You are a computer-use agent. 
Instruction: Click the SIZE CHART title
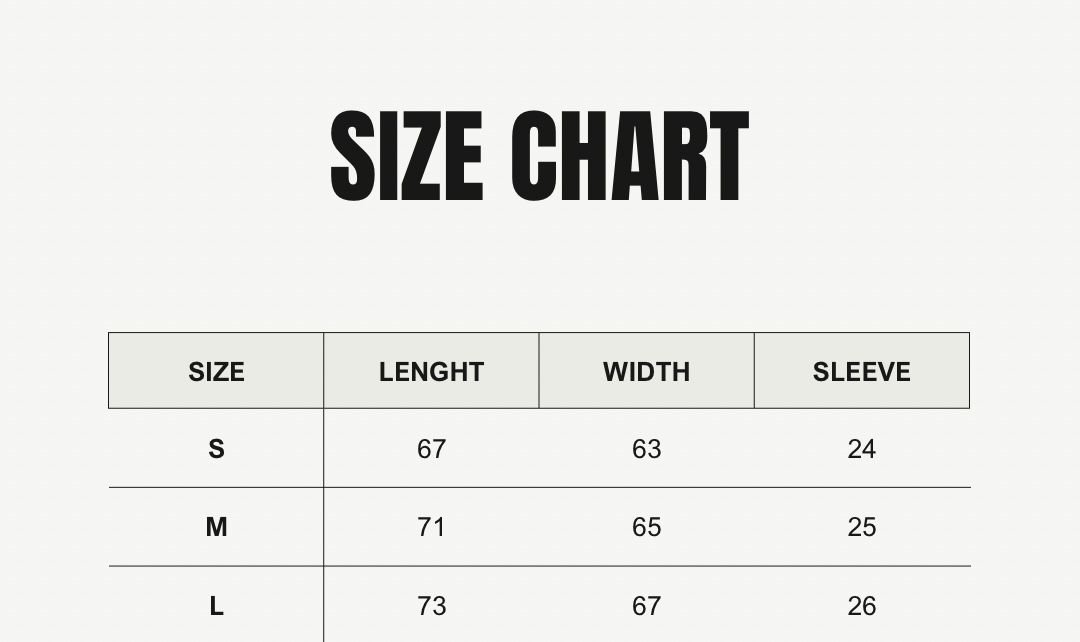click(539, 156)
